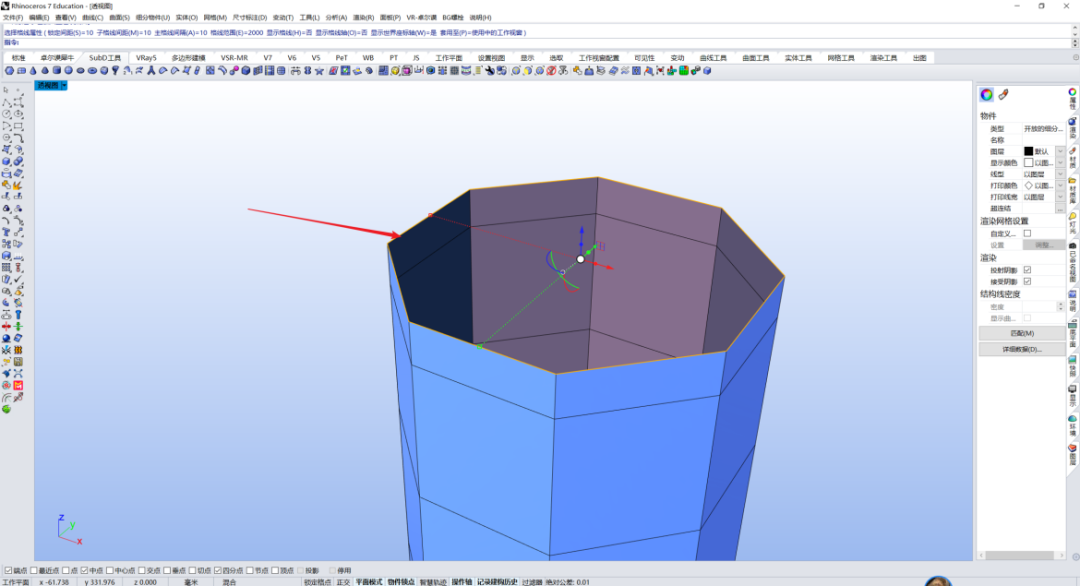Viewport: 1080px width, 586px height.
Task: Toggle 记录建构历史 in the status bar
Action: pyautogui.click(x=497, y=582)
